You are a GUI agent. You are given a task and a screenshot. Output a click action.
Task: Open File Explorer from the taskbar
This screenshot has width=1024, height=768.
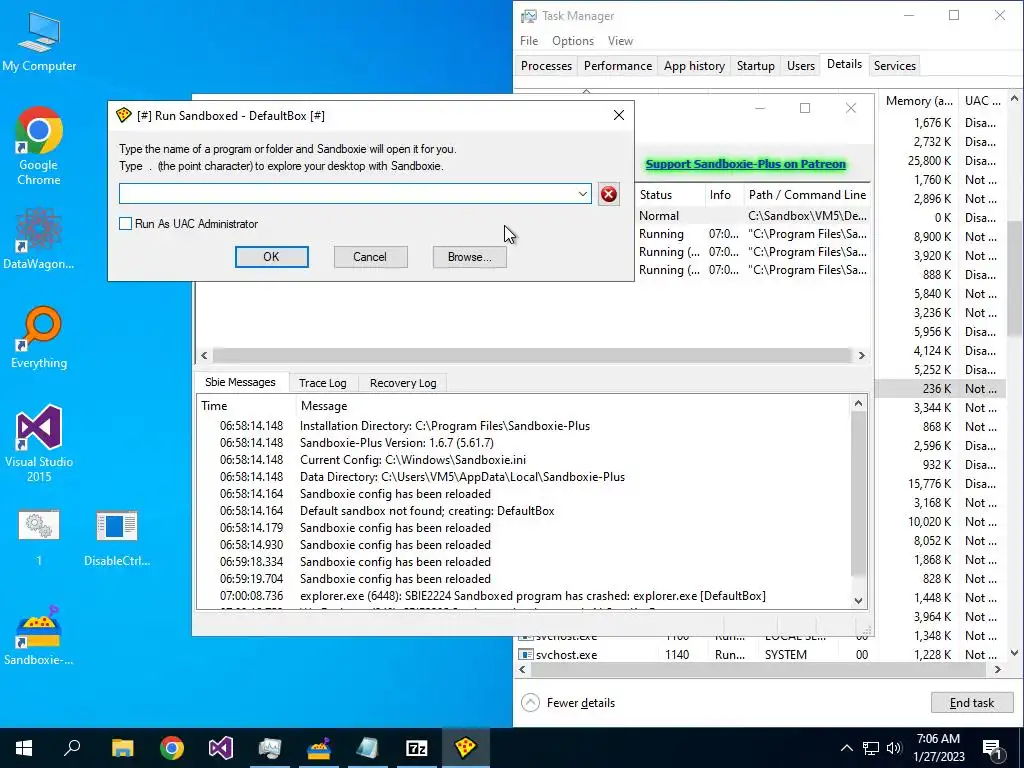(122, 748)
